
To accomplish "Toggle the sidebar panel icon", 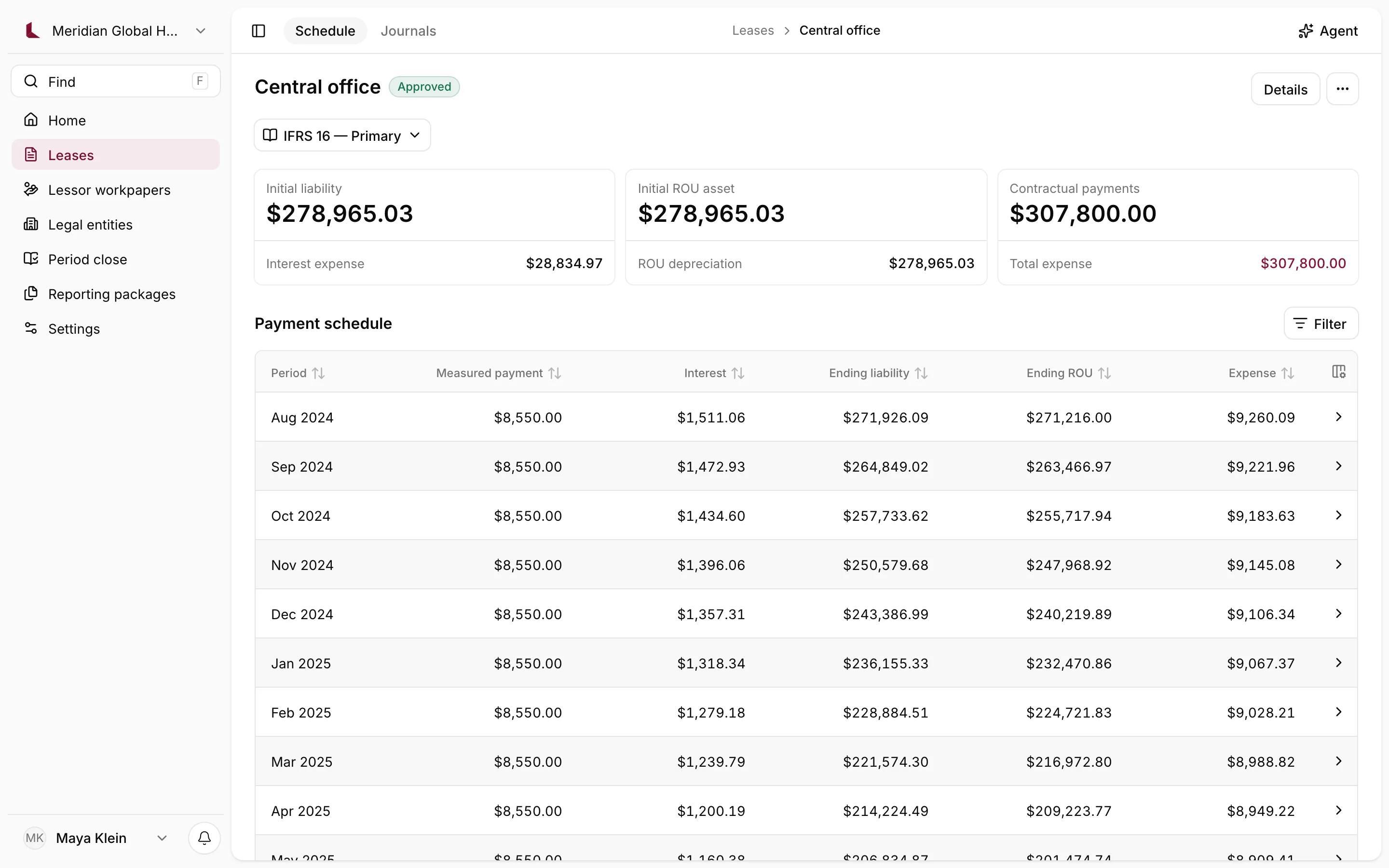I will click(259, 31).
